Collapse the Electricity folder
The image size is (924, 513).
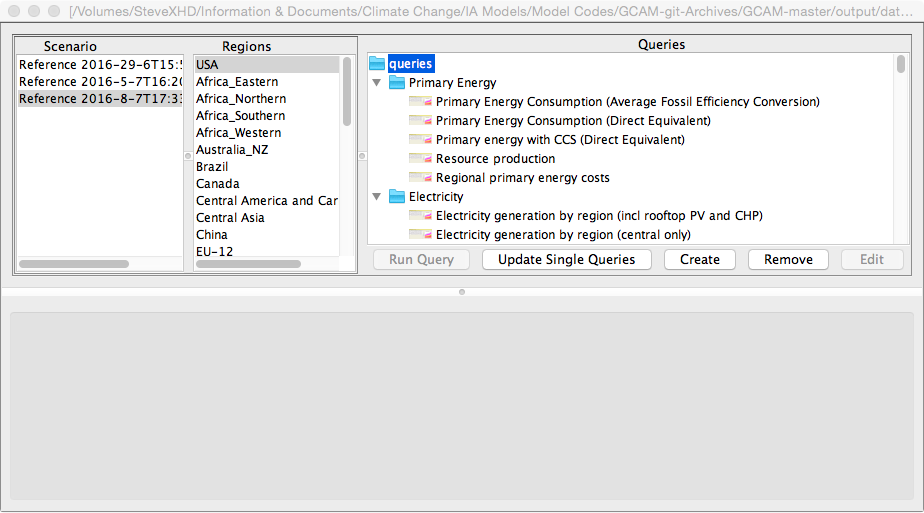click(377, 197)
